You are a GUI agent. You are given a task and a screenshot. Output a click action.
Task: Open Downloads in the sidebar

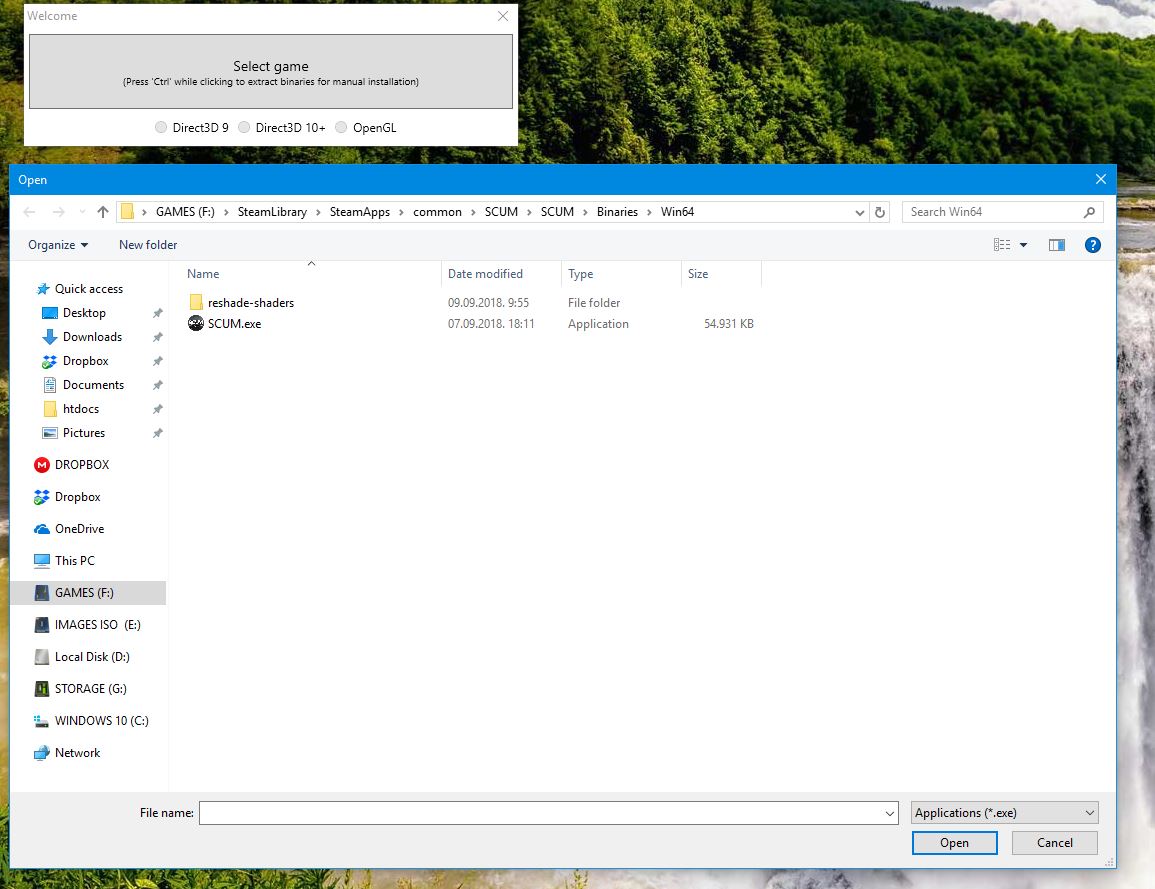point(92,337)
